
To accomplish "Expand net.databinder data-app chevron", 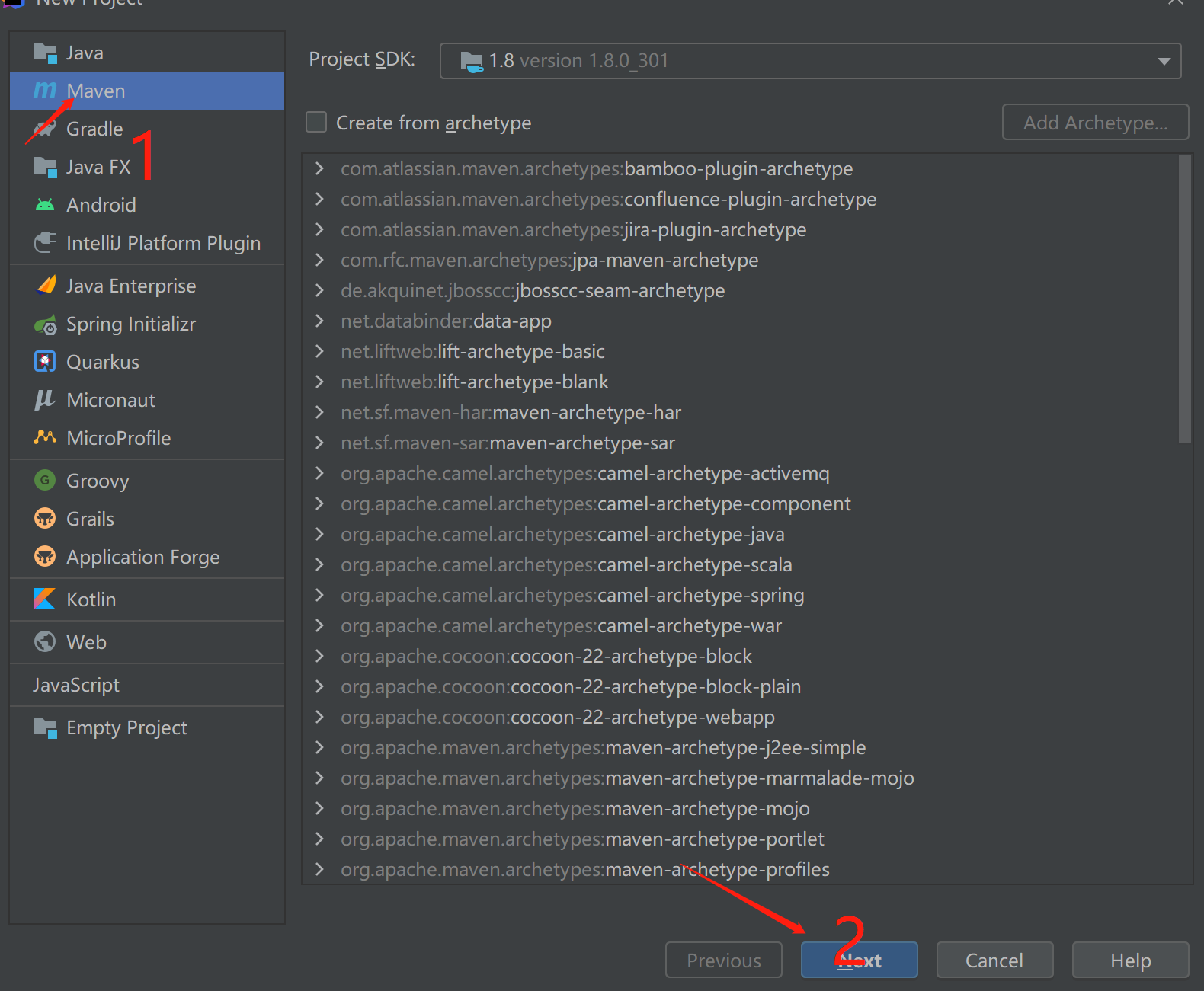I will click(320, 321).
